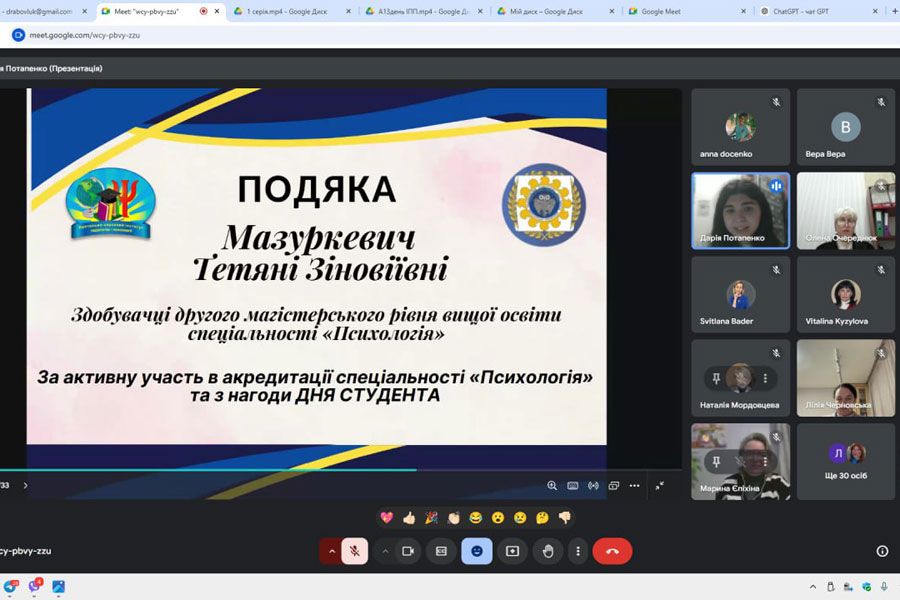
Task: Open the presentation three-dot options menu
Action: [x=634, y=486]
